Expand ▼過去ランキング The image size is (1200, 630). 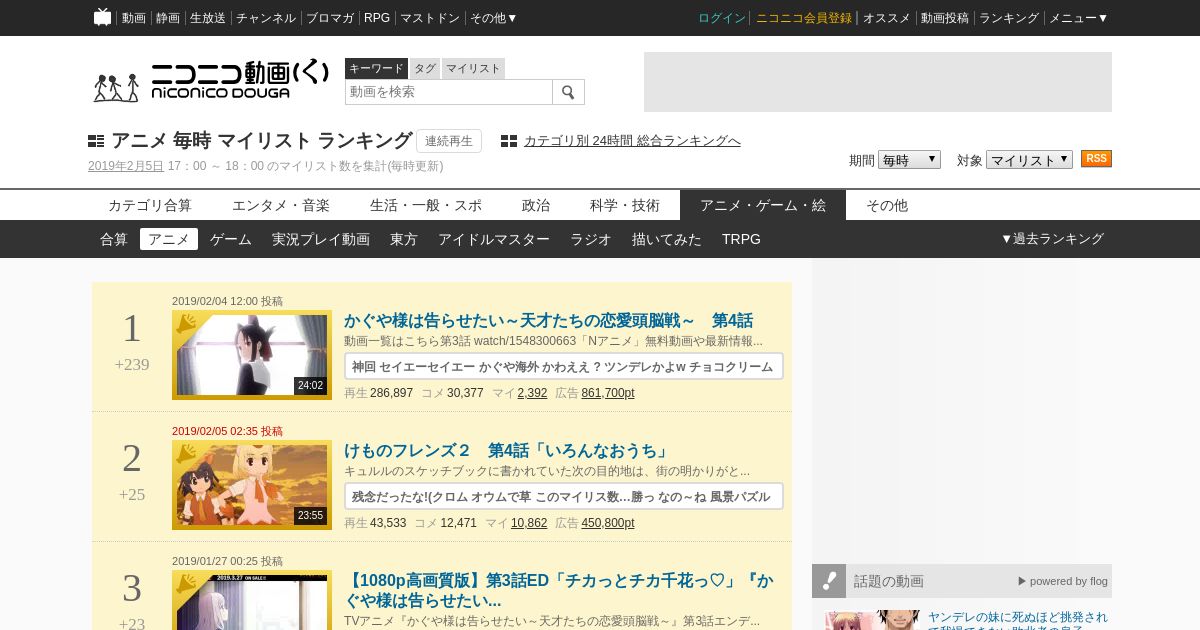(x=1052, y=239)
